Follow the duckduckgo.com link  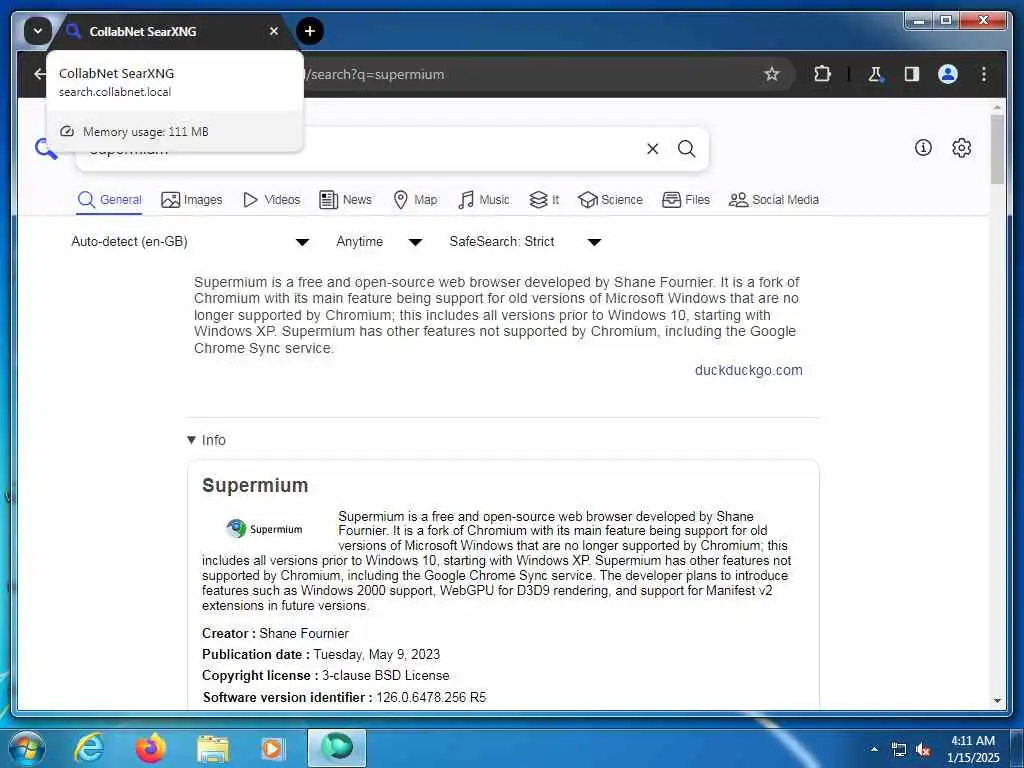coord(748,370)
